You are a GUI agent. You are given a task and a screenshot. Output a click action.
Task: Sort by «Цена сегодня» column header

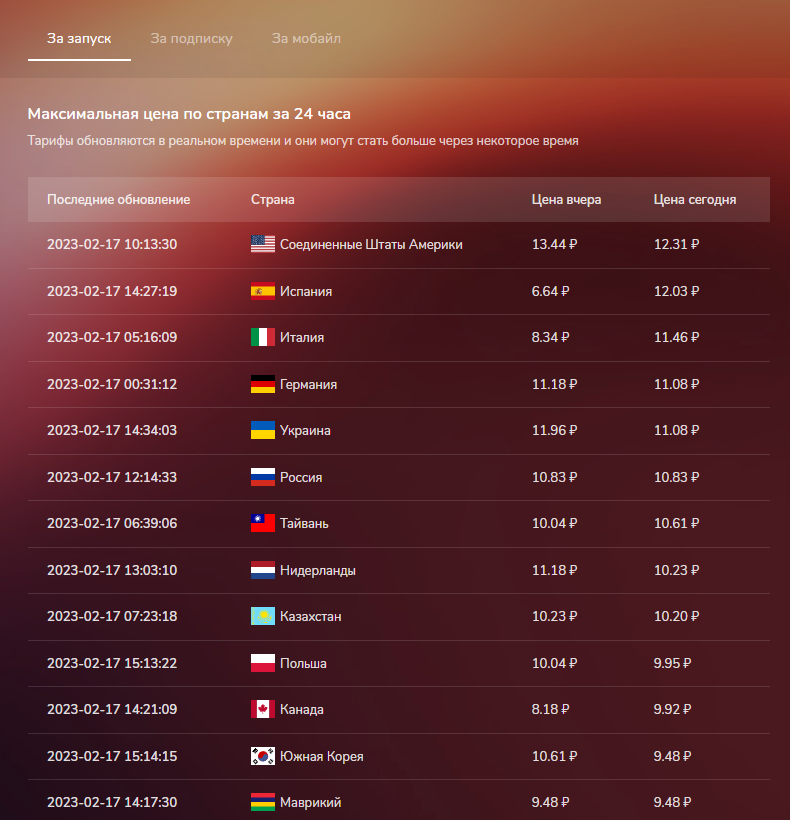click(x=695, y=199)
